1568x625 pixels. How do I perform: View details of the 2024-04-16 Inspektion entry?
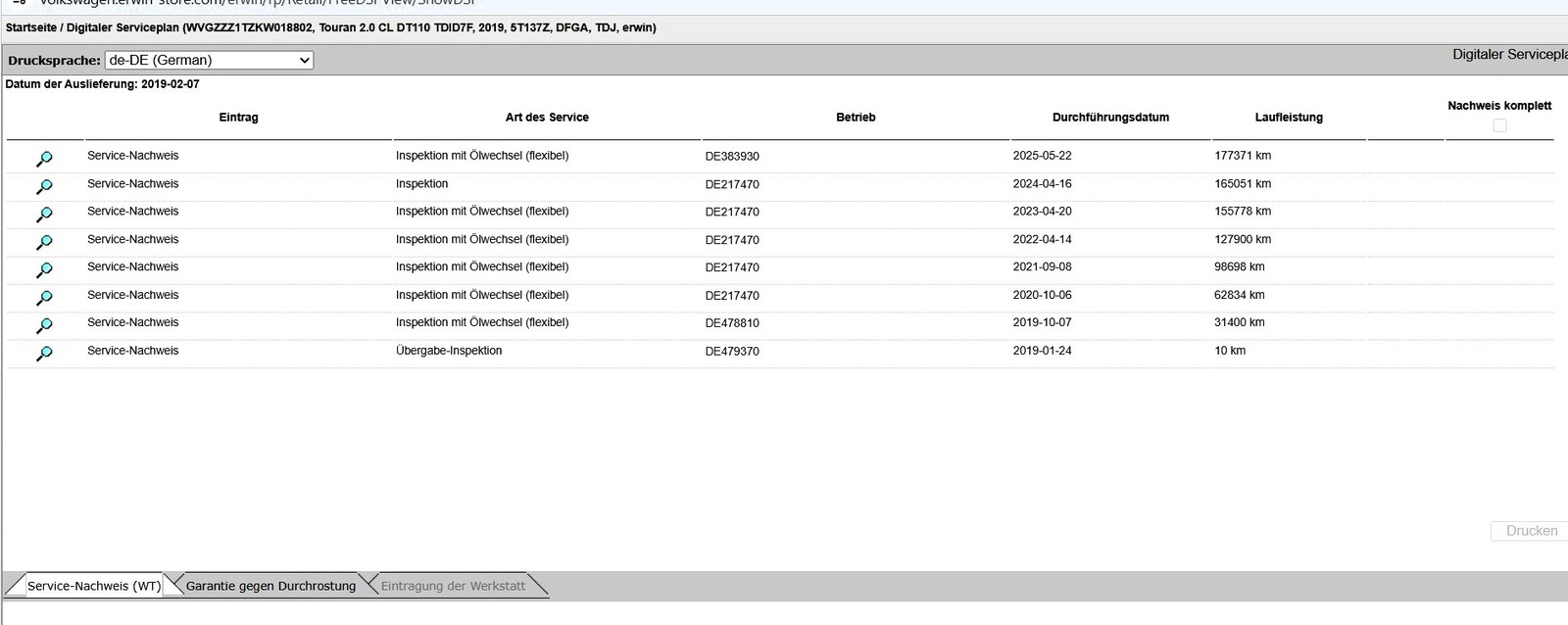[x=44, y=186]
